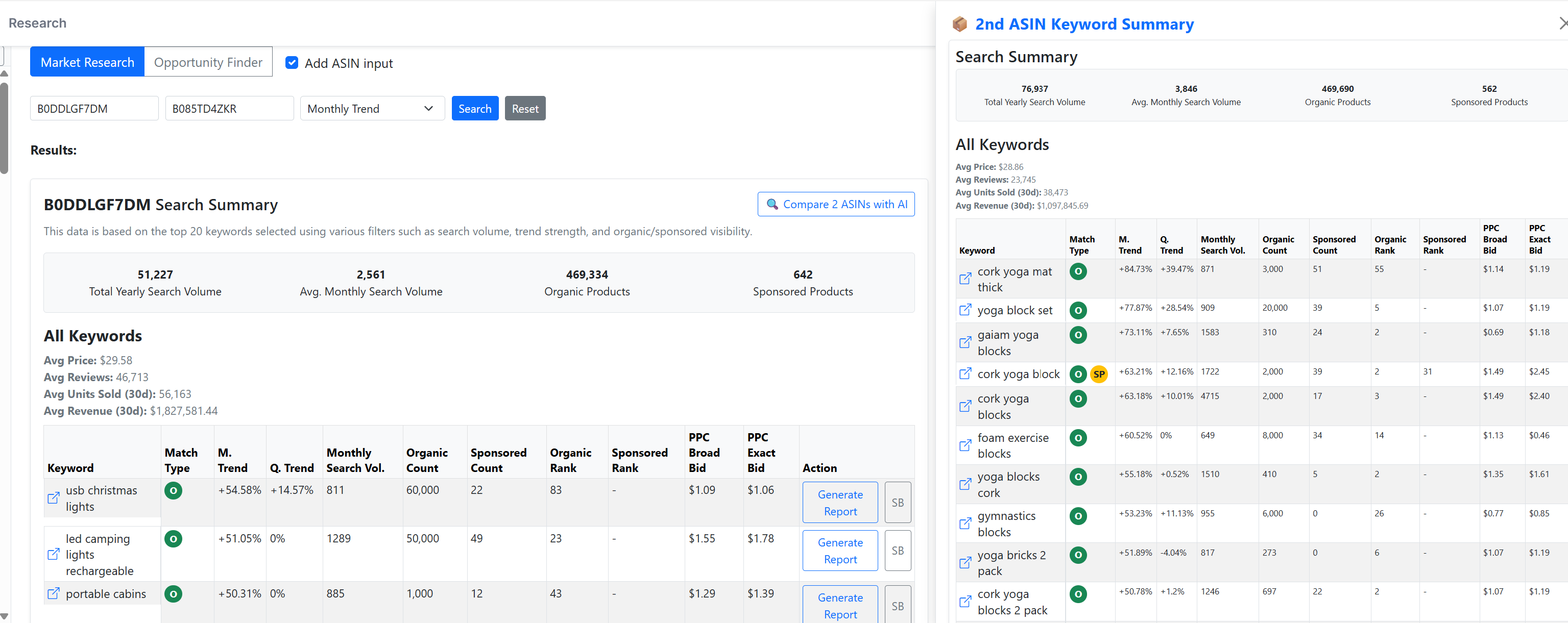Generate Report for portable cabins
This screenshot has width=1568, height=623.
tap(840, 605)
